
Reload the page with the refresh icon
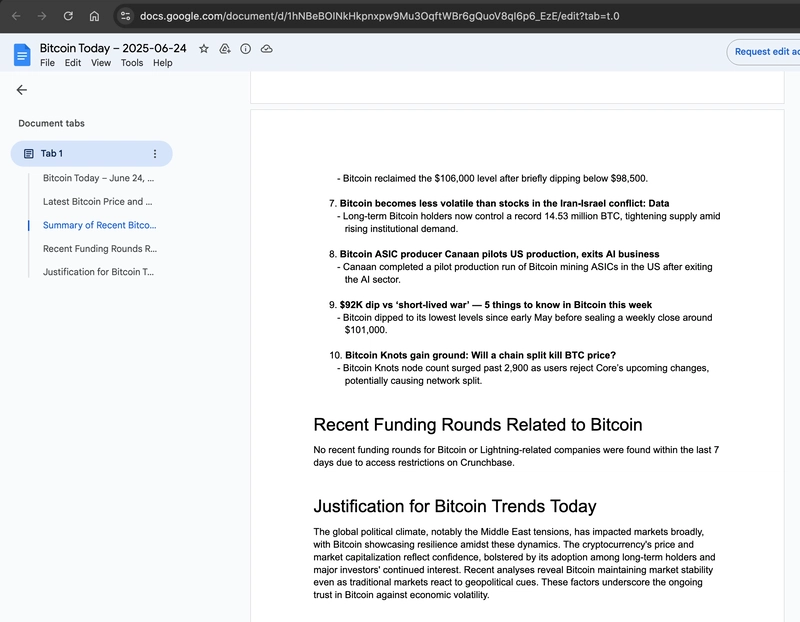pos(68,16)
